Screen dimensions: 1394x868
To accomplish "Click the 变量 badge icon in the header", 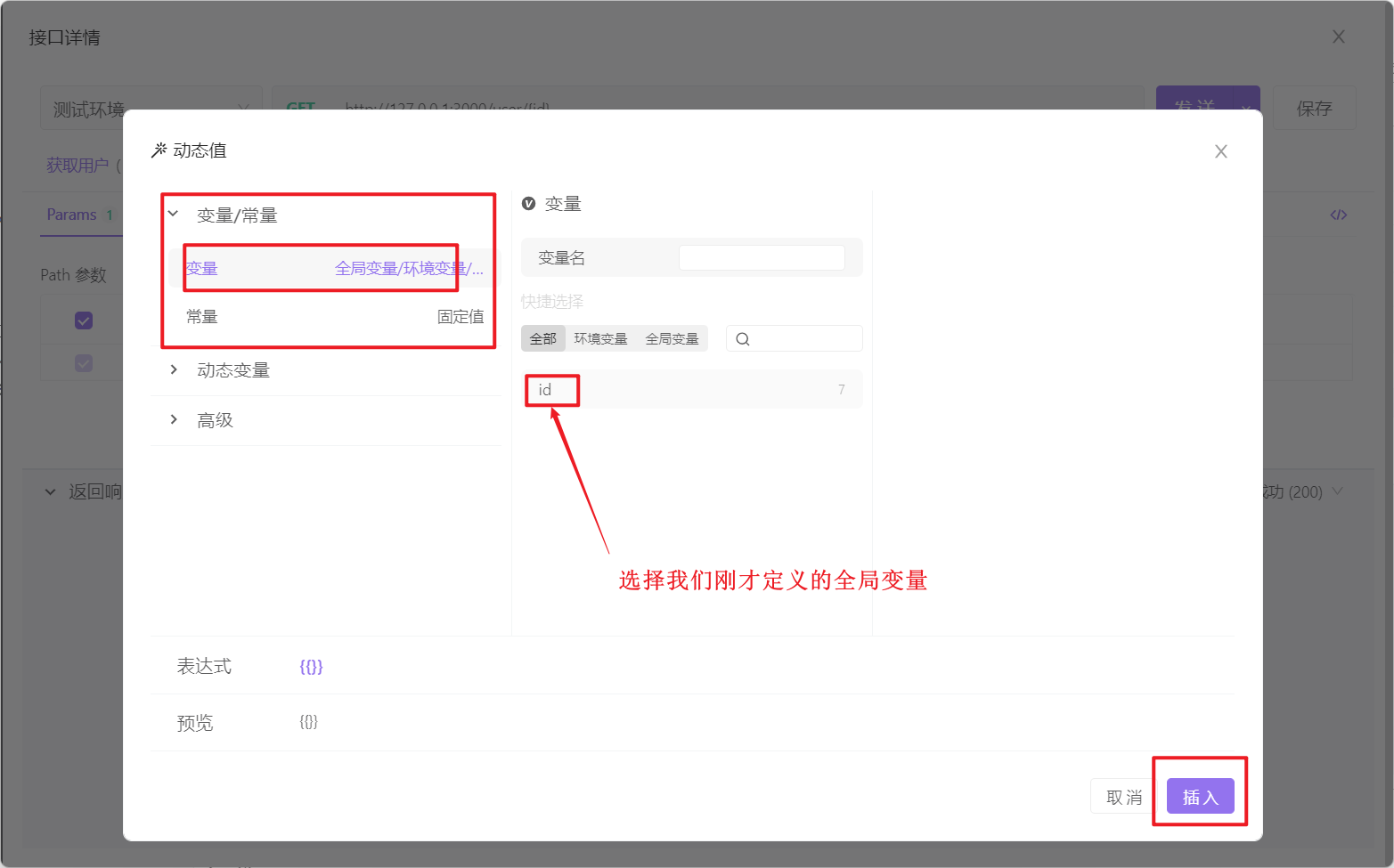I will click(x=528, y=204).
